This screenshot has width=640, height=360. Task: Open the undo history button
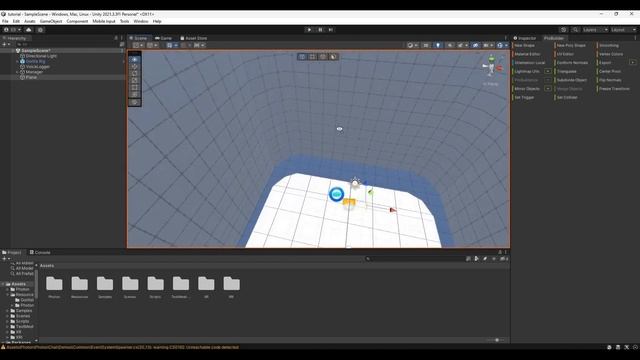pos(564,30)
